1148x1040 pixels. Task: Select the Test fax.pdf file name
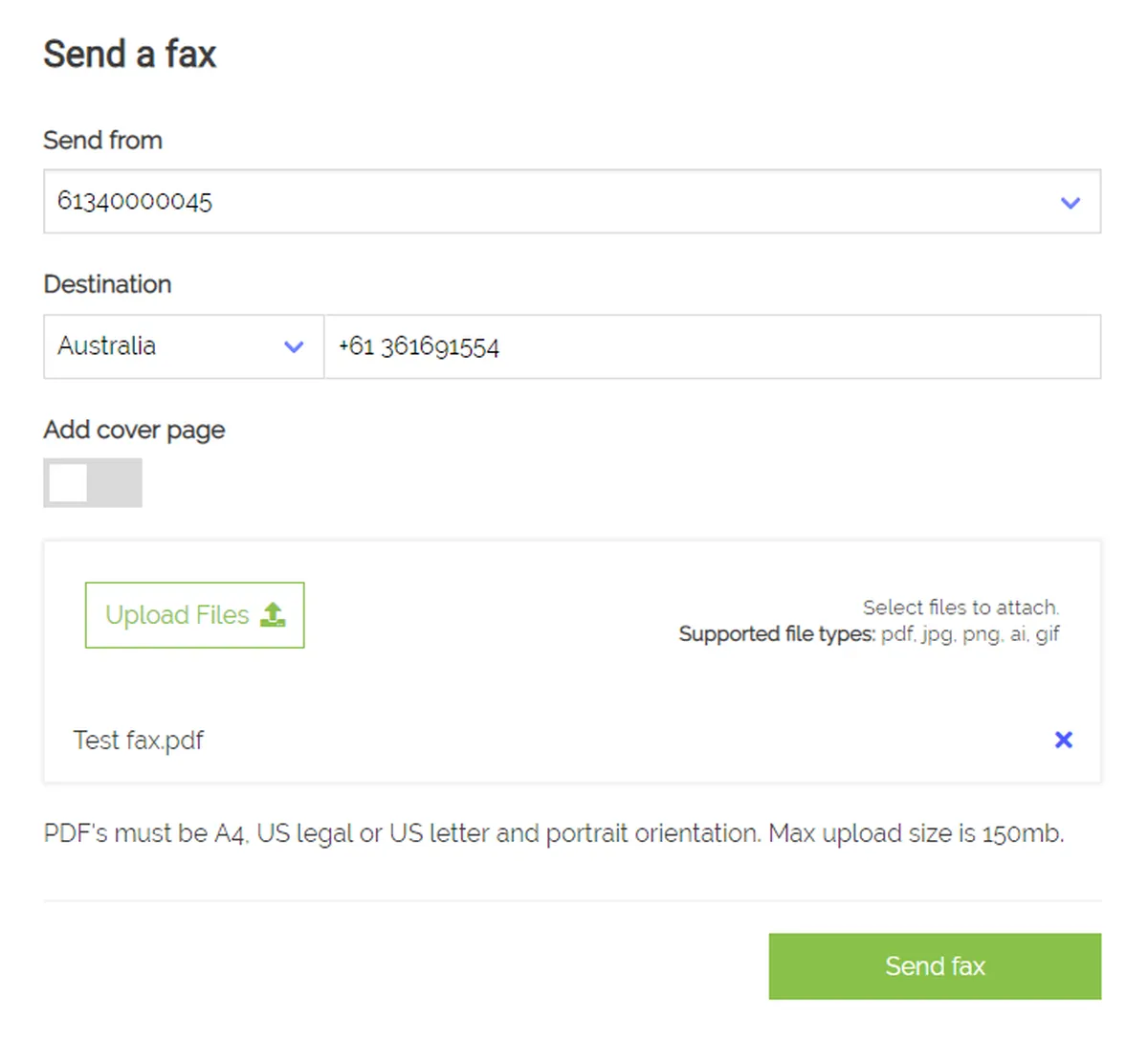(x=139, y=741)
